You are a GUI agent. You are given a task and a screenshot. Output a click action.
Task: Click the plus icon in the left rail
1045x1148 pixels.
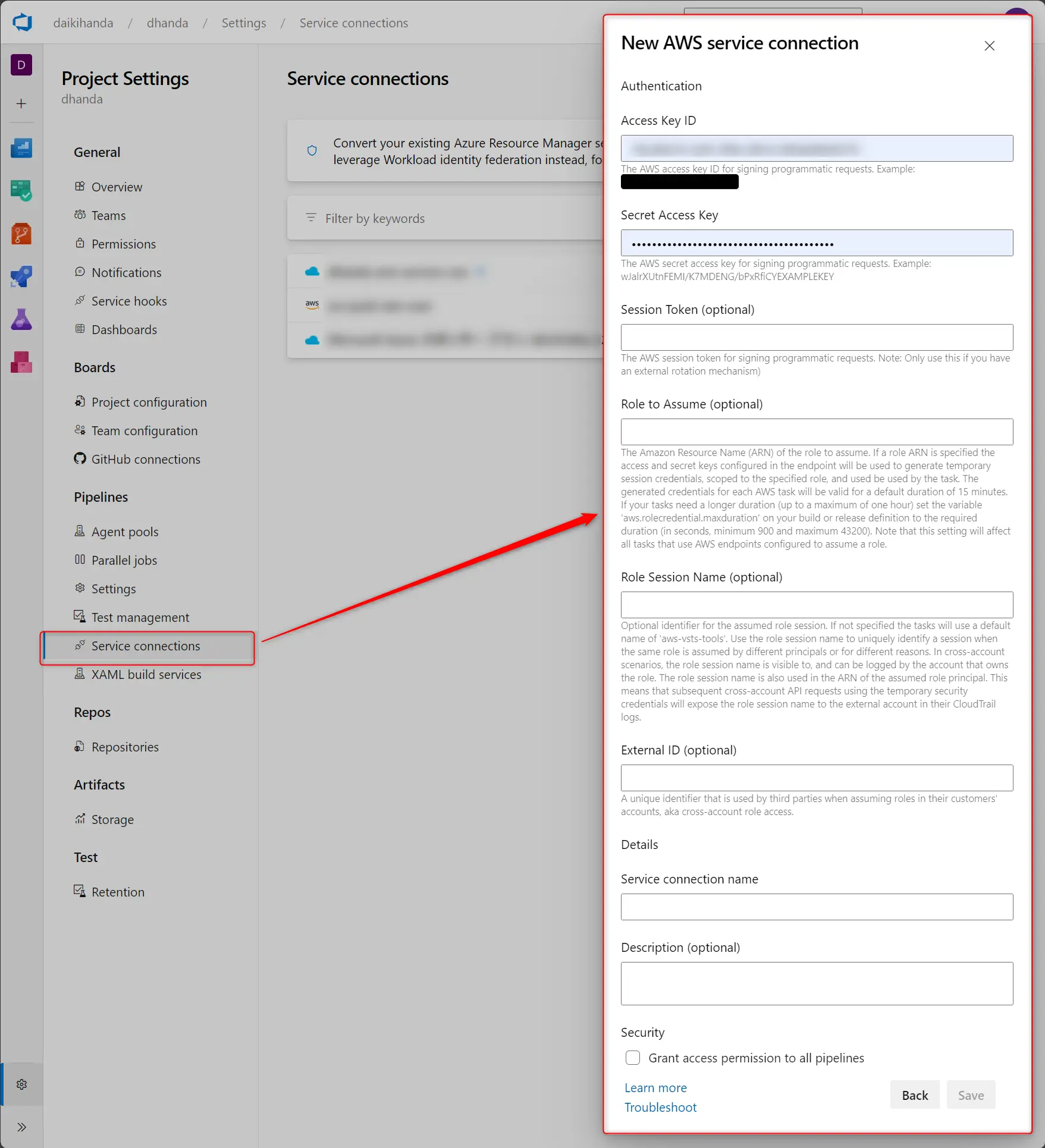(21, 104)
